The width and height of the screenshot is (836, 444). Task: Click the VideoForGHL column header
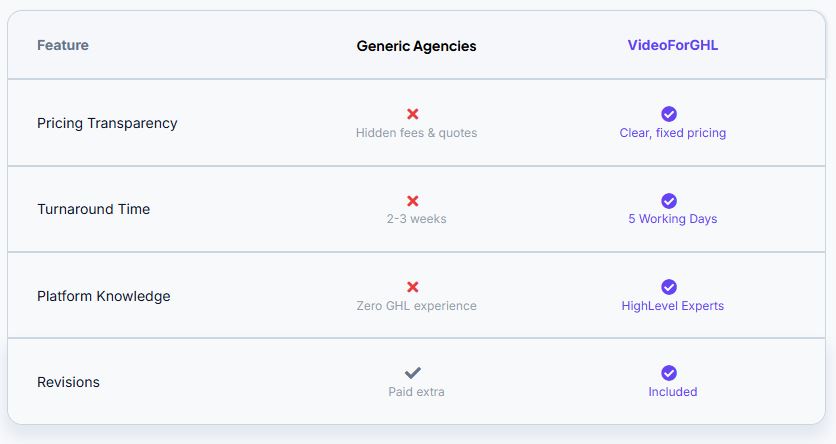673,45
